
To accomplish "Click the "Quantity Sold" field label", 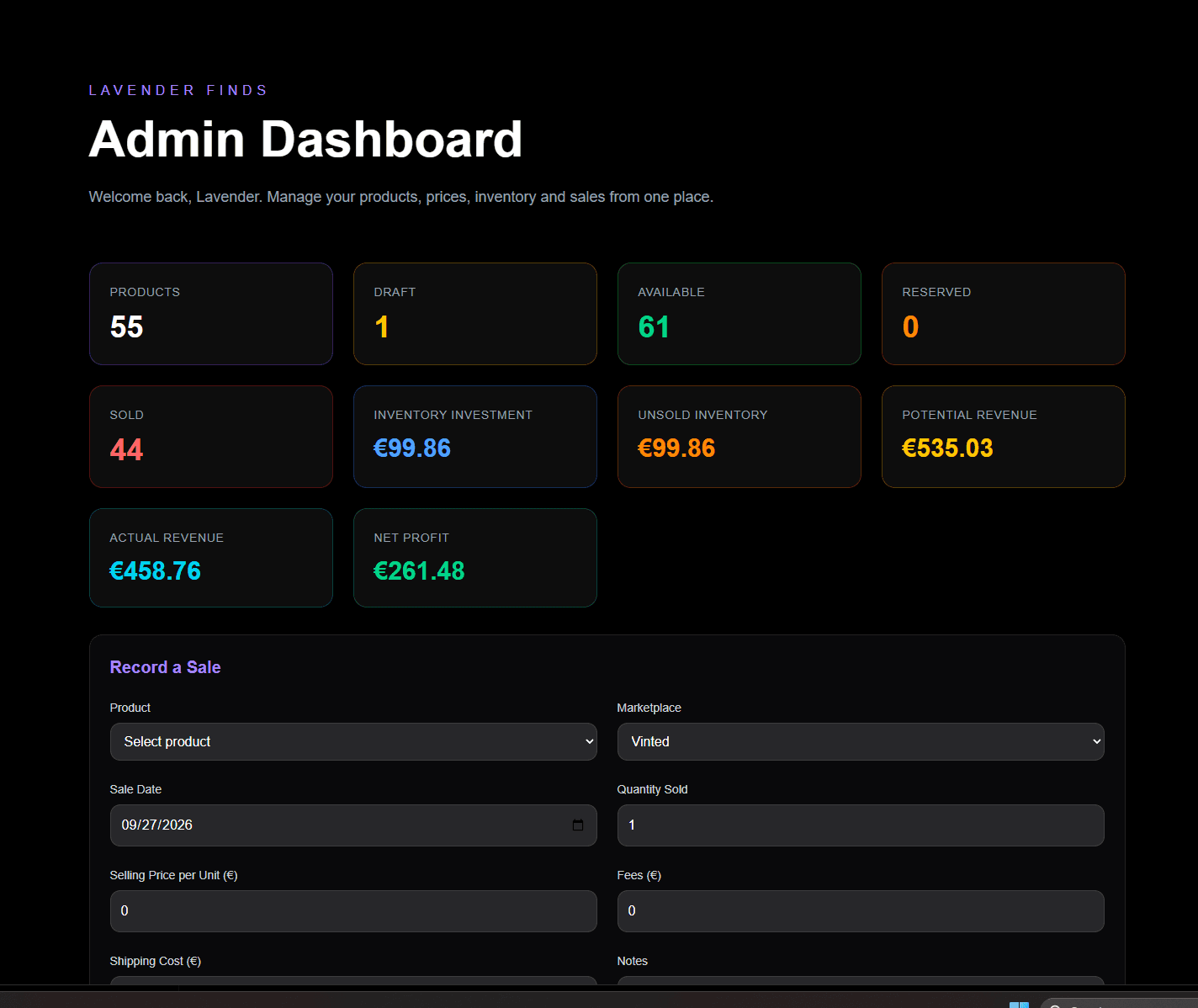I will (653, 789).
